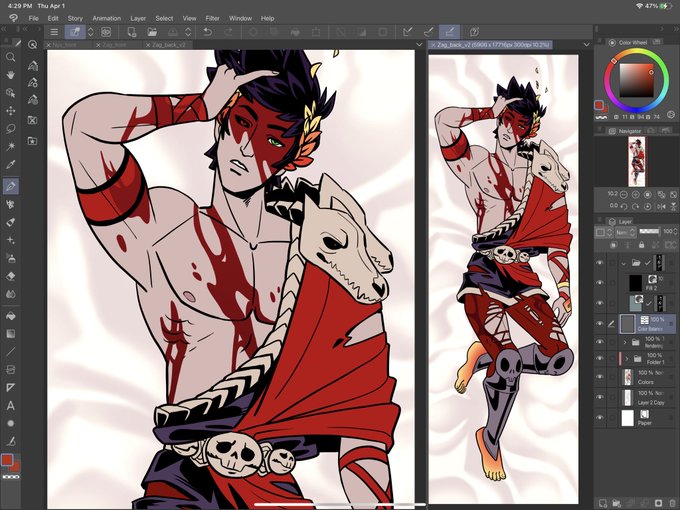Viewport: 680px width, 510px height.
Task: Open the left canvas tab list chevron
Action: [419, 44]
